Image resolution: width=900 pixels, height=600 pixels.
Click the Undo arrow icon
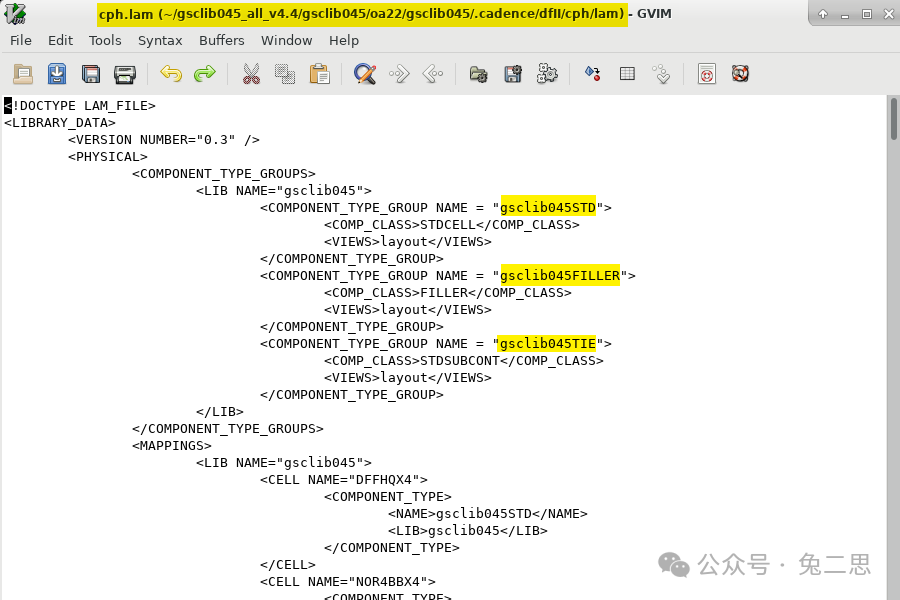tap(171, 74)
